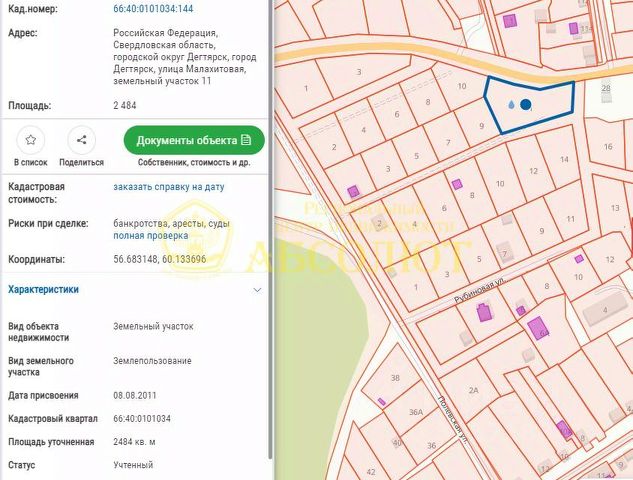Select purple building near Рубиновая ул. label
633x480 pixels.
pyautogui.click(x=484, y=312)
